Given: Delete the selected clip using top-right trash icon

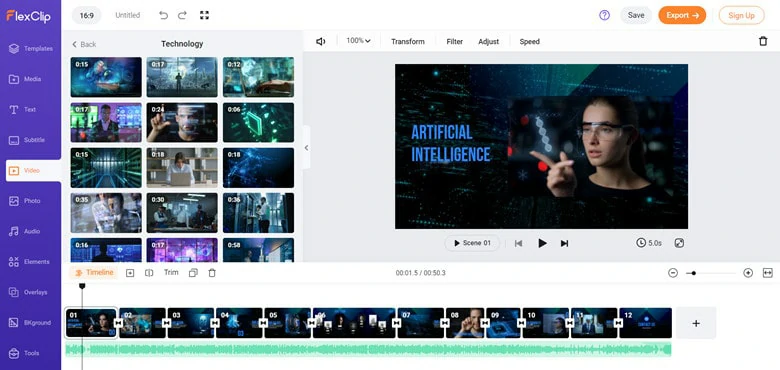Looking at the screenshot, I should coord(763,41).
